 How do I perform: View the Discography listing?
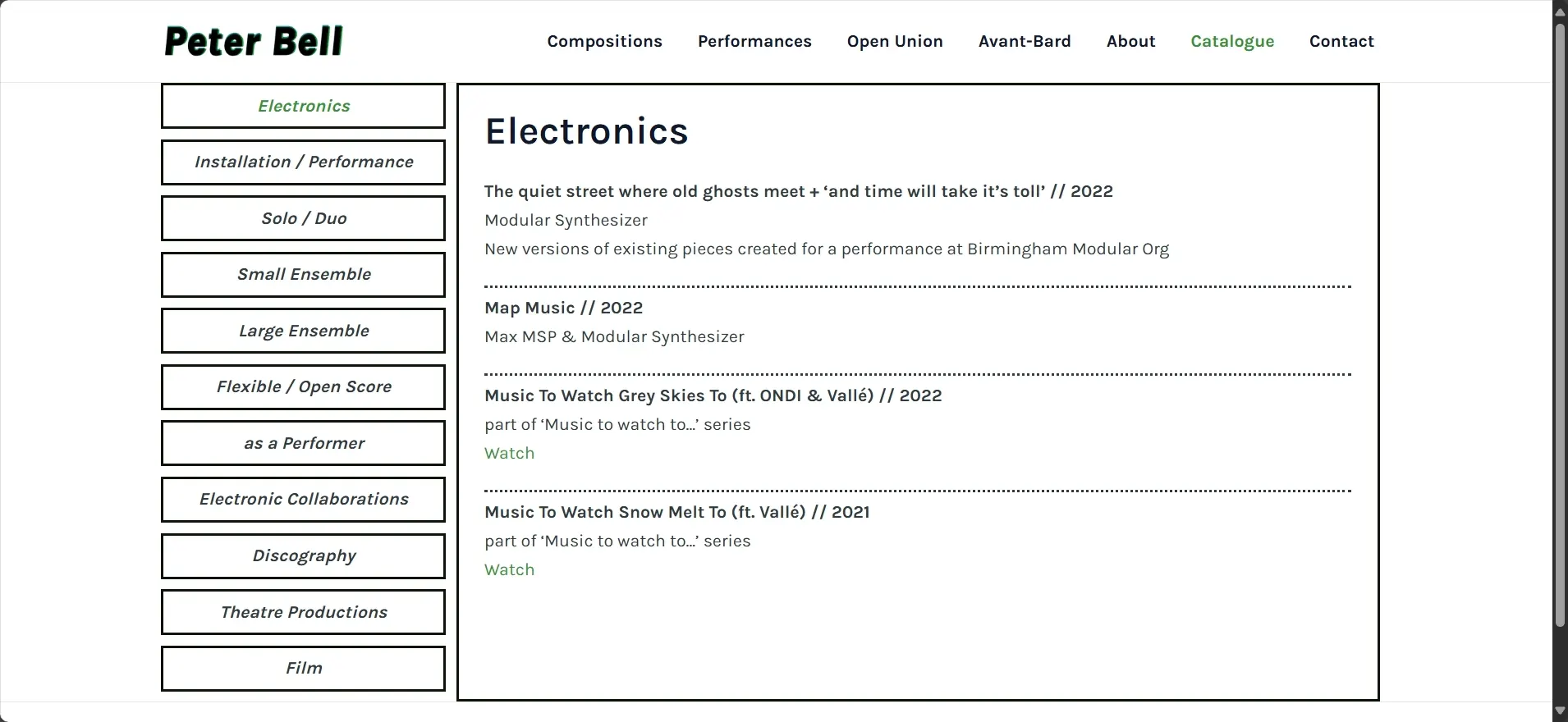[x=303, y=555]
